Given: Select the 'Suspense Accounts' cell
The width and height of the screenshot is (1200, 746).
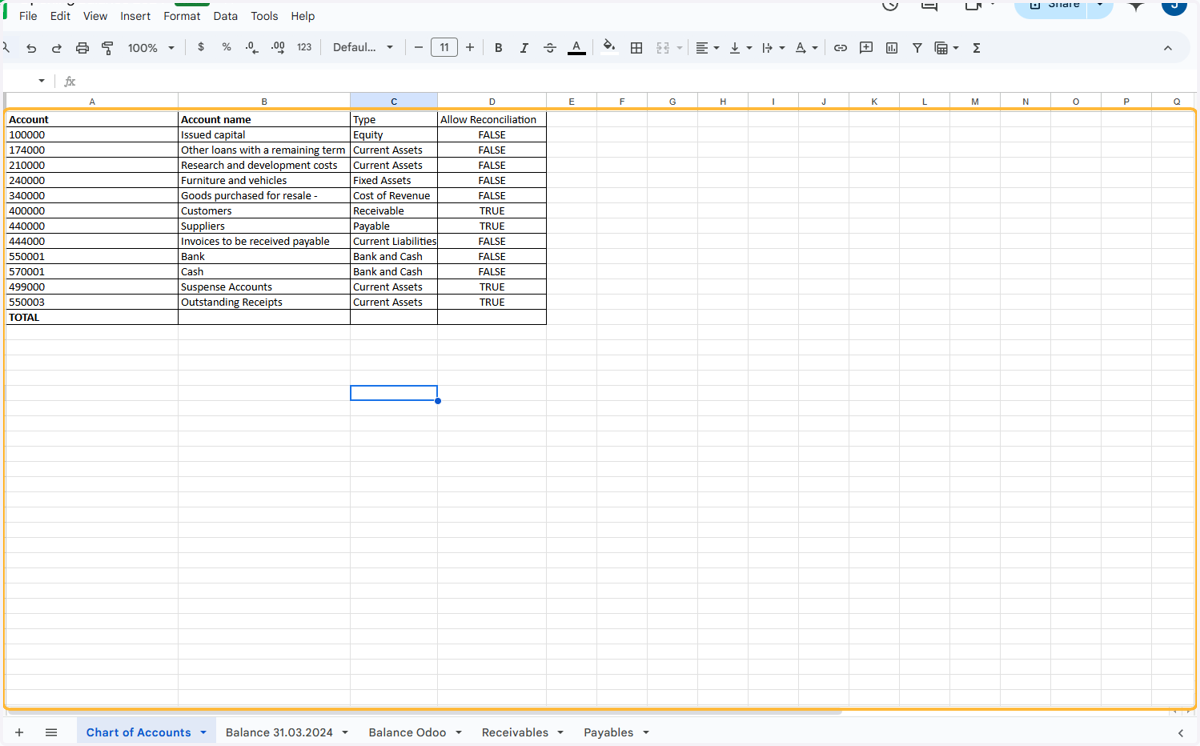Looking at the screenshot, I should click(x=264, y=287).
